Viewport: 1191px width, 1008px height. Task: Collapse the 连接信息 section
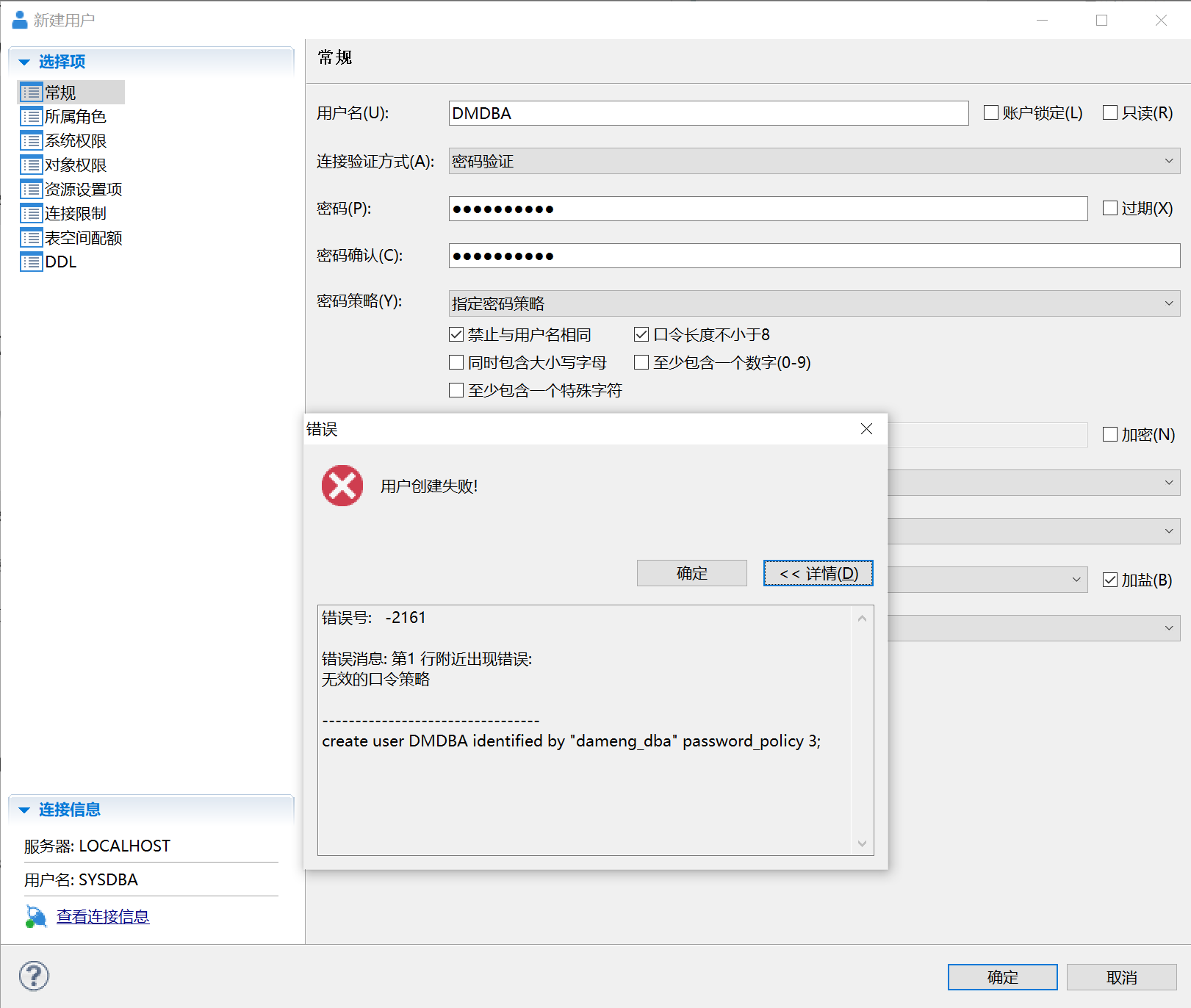coord(24,810)
